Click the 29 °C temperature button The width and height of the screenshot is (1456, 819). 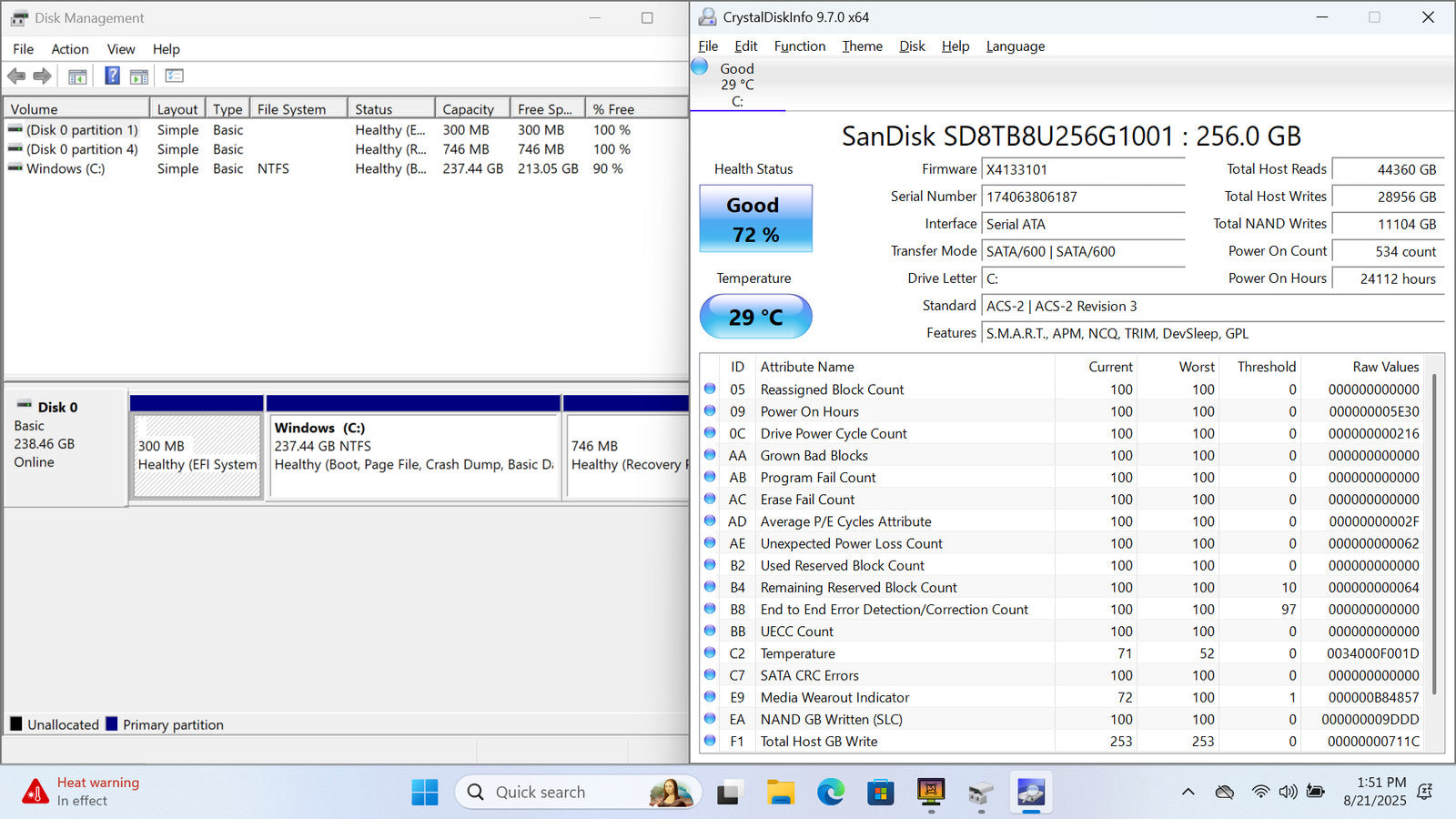(x=755, y=317)
